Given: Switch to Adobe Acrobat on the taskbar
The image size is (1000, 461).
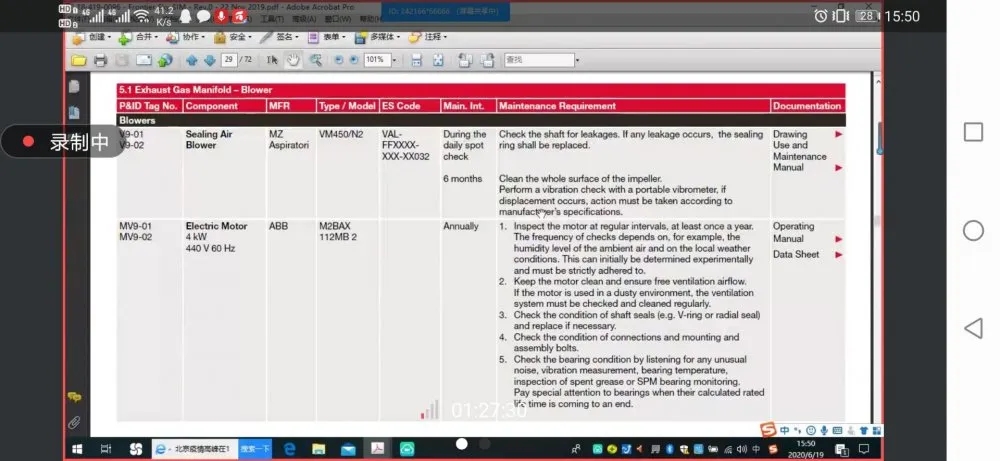Looking at the screenshot, I should tap(378, 449).
